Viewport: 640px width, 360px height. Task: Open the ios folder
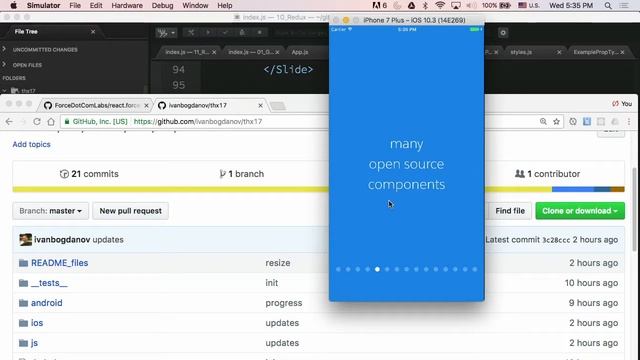tap(37, 323)
